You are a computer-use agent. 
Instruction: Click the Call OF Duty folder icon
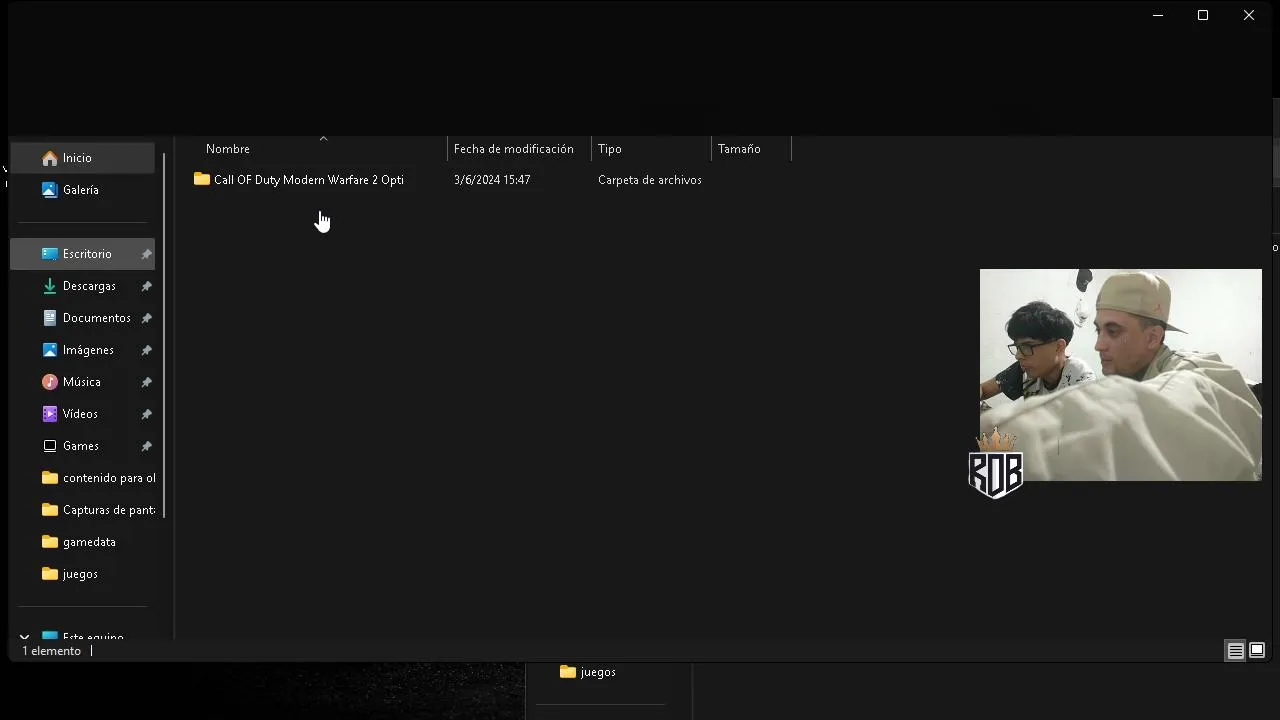(202, 179)
